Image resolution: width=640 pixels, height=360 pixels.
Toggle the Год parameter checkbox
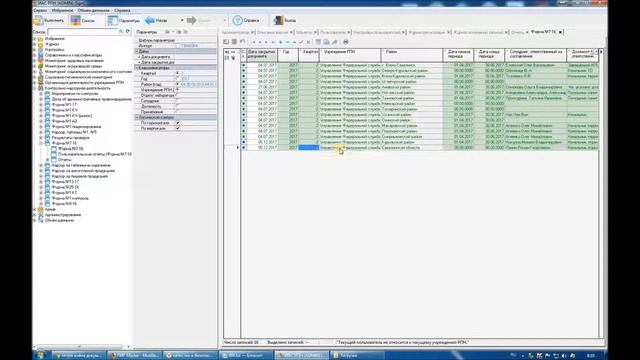tap(178, 79)
